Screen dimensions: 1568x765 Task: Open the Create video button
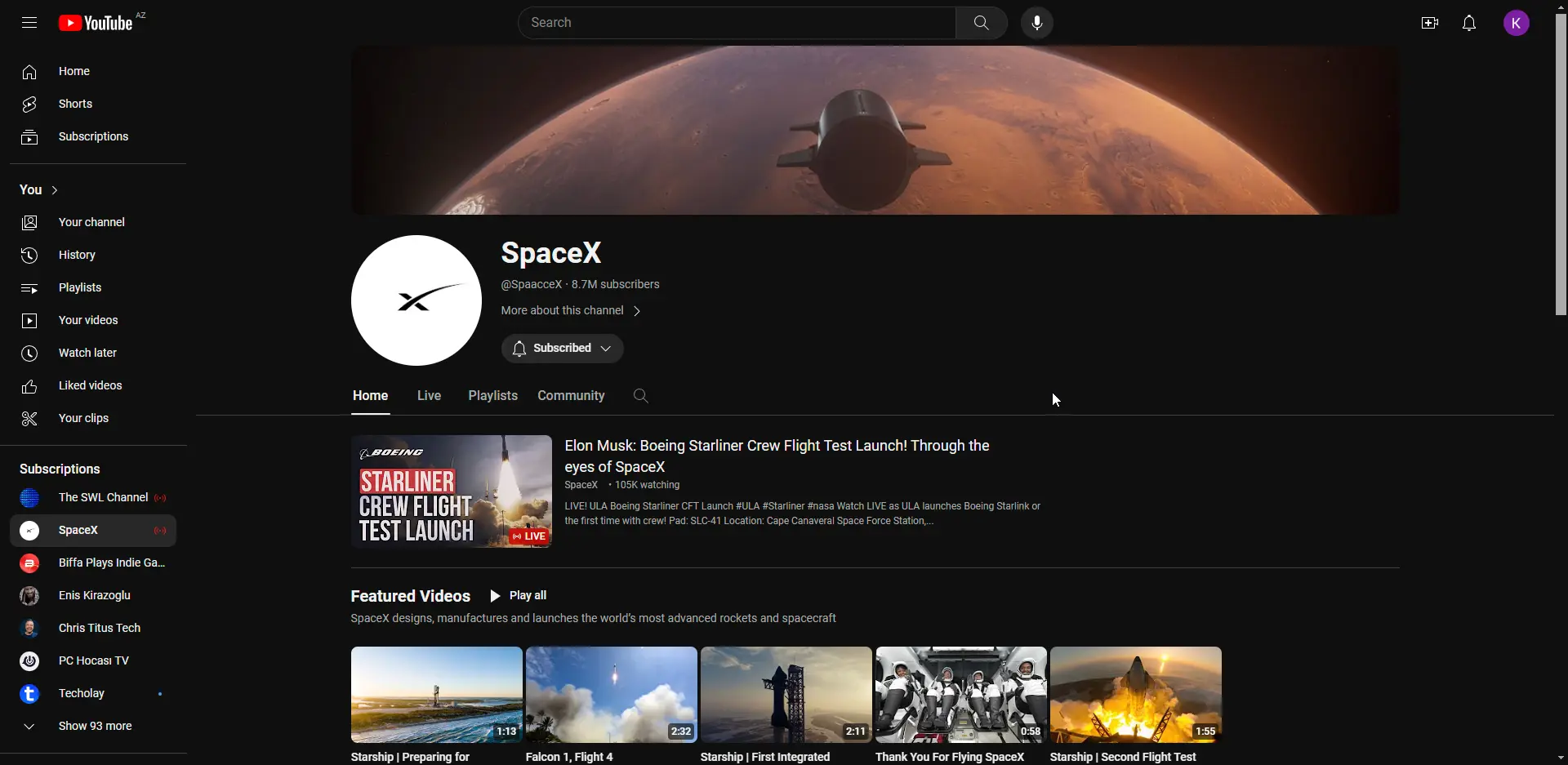1430,23
